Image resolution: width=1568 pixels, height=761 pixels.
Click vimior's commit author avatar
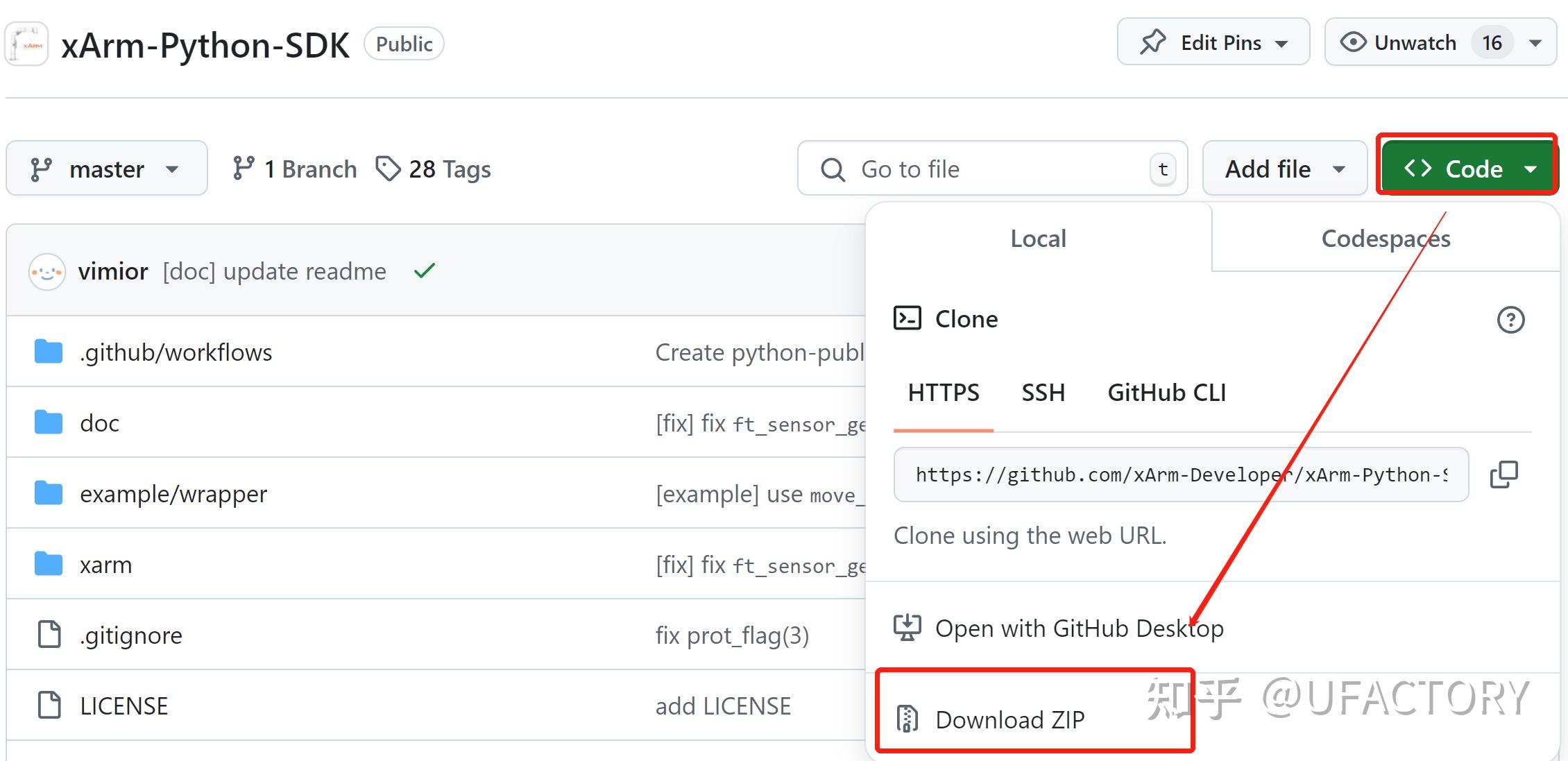(46, 271)
